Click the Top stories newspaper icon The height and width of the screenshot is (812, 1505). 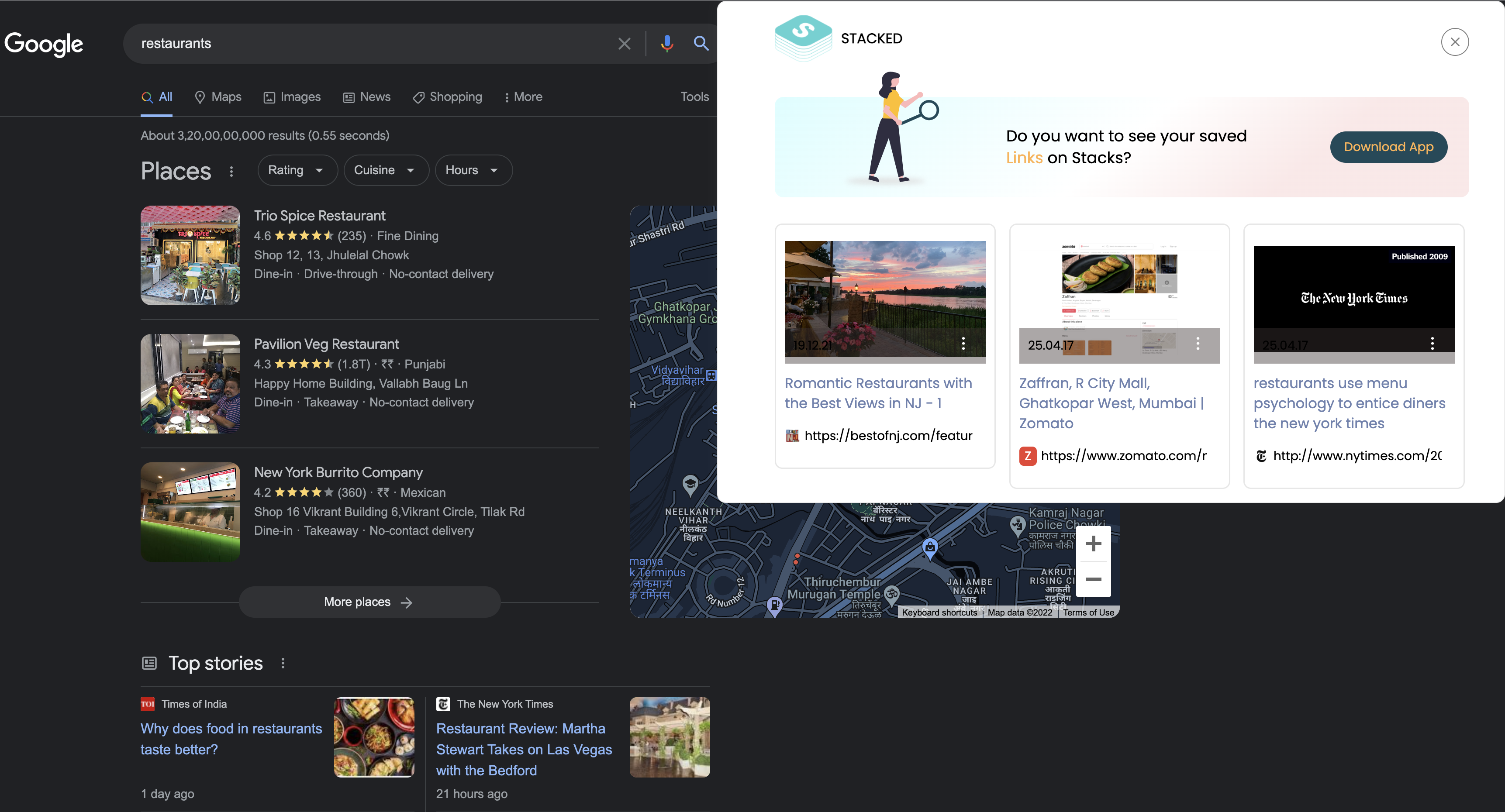click(149, 663)
